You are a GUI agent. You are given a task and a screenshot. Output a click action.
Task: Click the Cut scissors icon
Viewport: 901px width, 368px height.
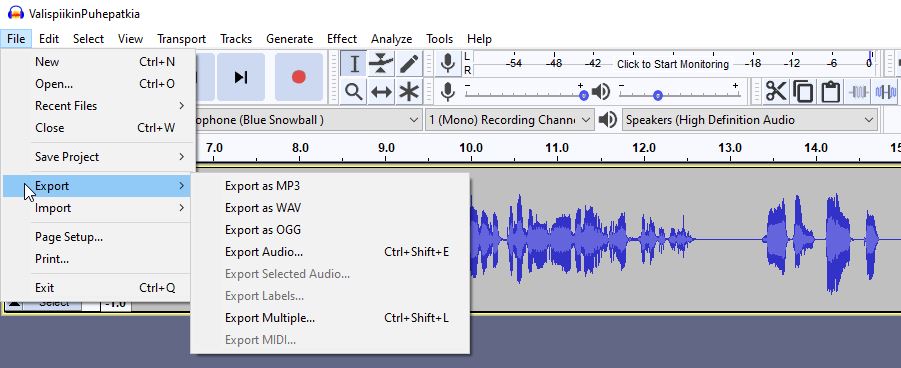775,91
